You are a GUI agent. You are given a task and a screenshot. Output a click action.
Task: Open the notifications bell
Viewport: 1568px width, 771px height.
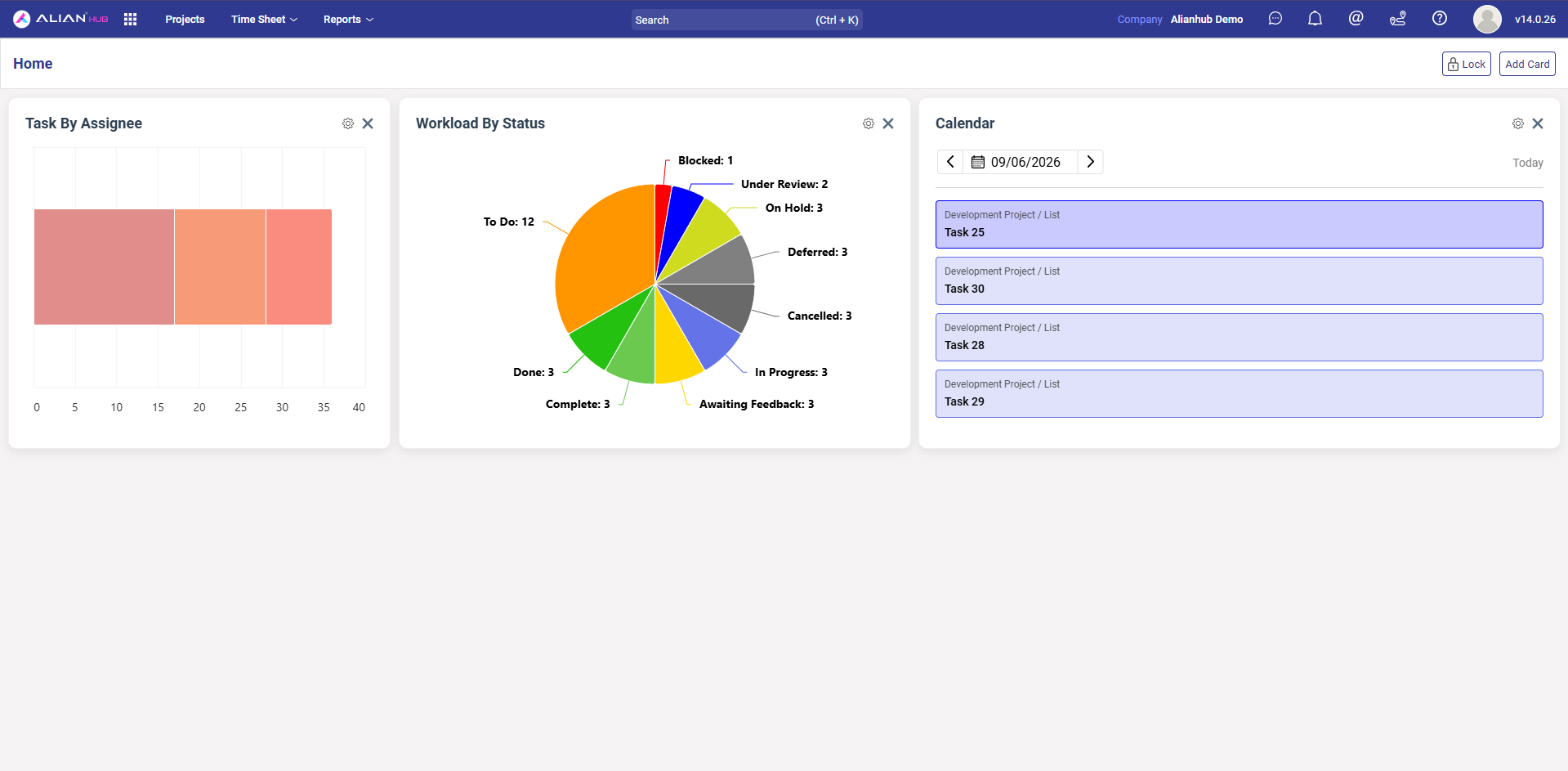coord(1315,19)
